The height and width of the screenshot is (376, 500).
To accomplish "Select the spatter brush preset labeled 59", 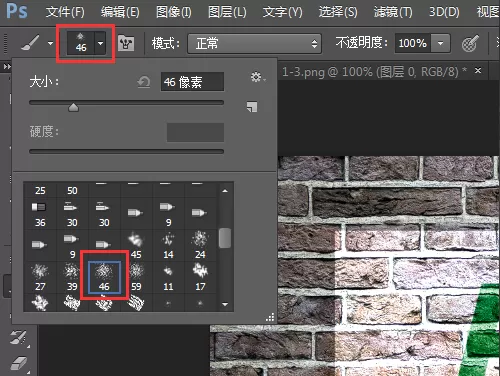I will [136, 278].
